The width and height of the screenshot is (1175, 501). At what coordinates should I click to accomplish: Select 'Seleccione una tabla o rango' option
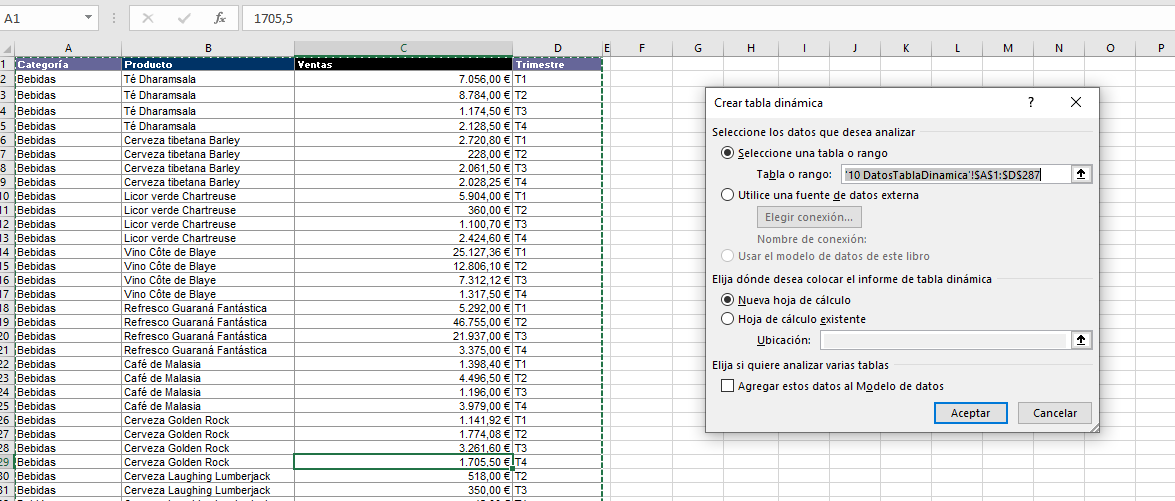click(x=727, y=153)
